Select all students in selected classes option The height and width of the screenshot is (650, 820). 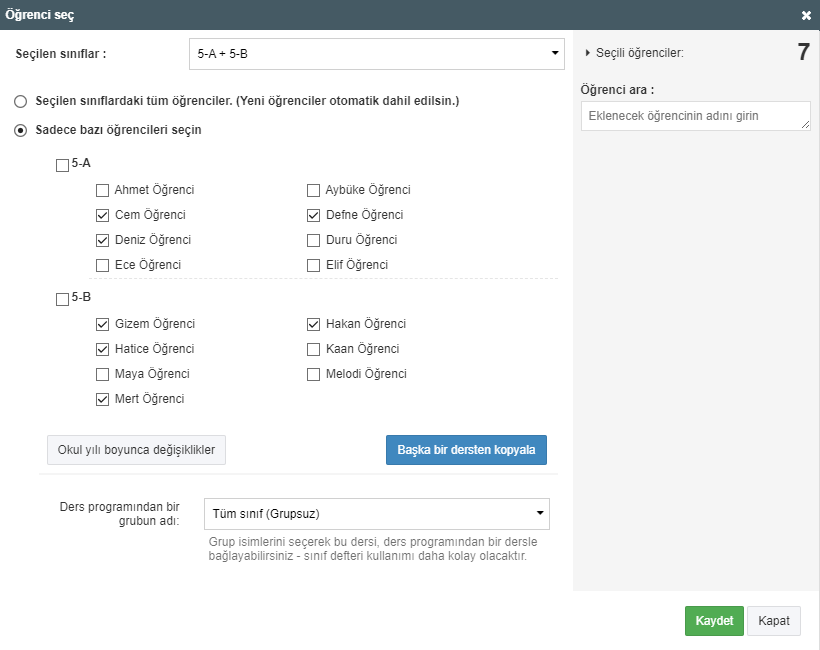[x=20, y=101]
